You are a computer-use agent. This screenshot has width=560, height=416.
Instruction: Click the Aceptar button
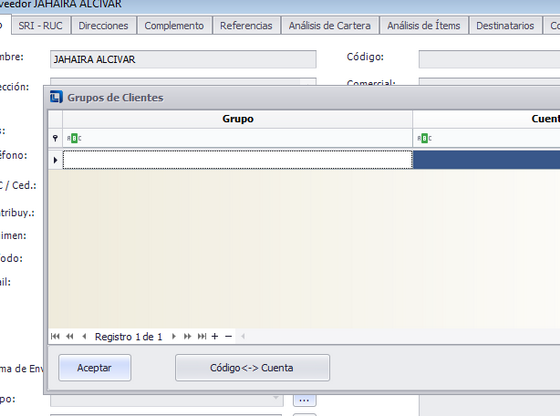tap(95, 368)
